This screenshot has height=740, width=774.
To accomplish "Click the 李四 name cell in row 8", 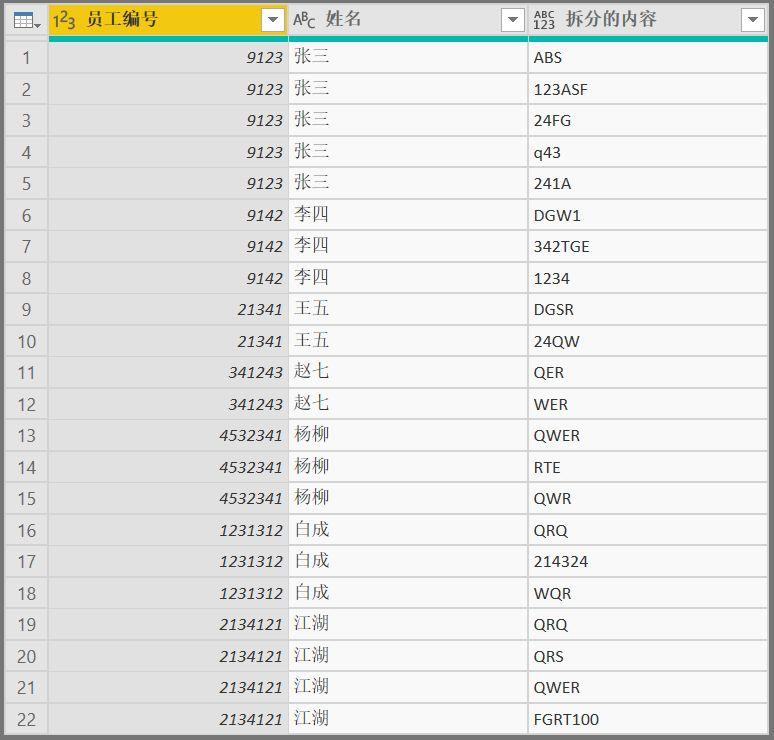I will [408, 278].
